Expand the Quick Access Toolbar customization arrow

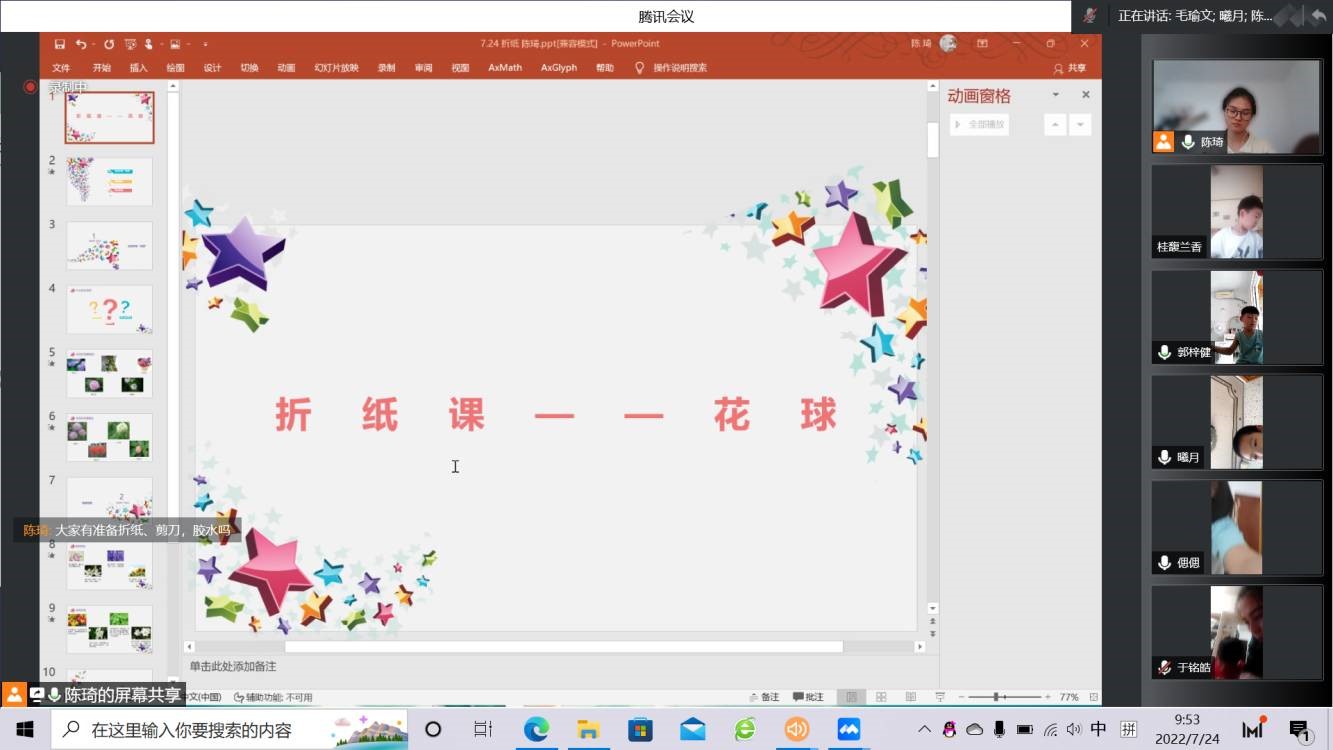click(206, 44)
